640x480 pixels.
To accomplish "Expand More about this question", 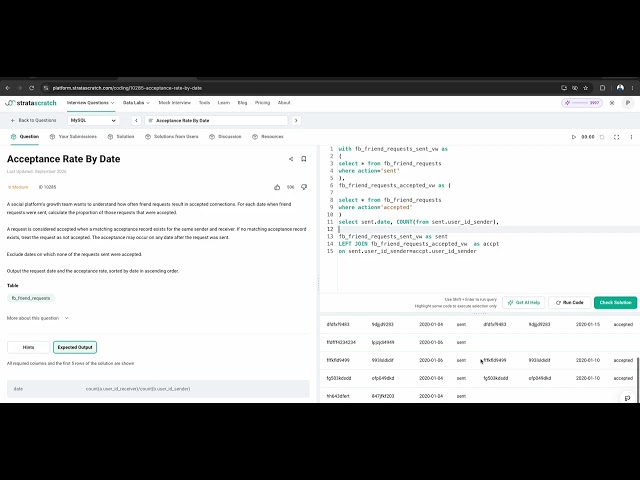I will tap(38, 318).
